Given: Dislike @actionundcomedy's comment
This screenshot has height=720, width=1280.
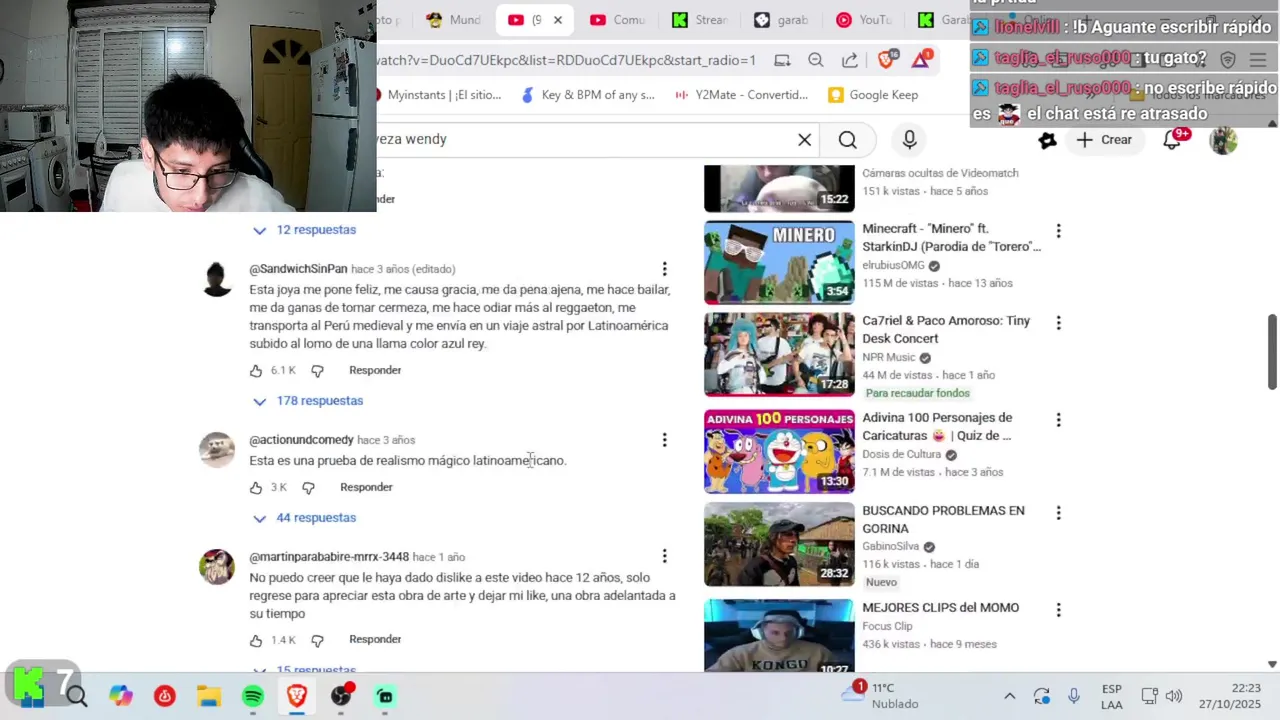Looking at the screenshot, I should point(308,488).
